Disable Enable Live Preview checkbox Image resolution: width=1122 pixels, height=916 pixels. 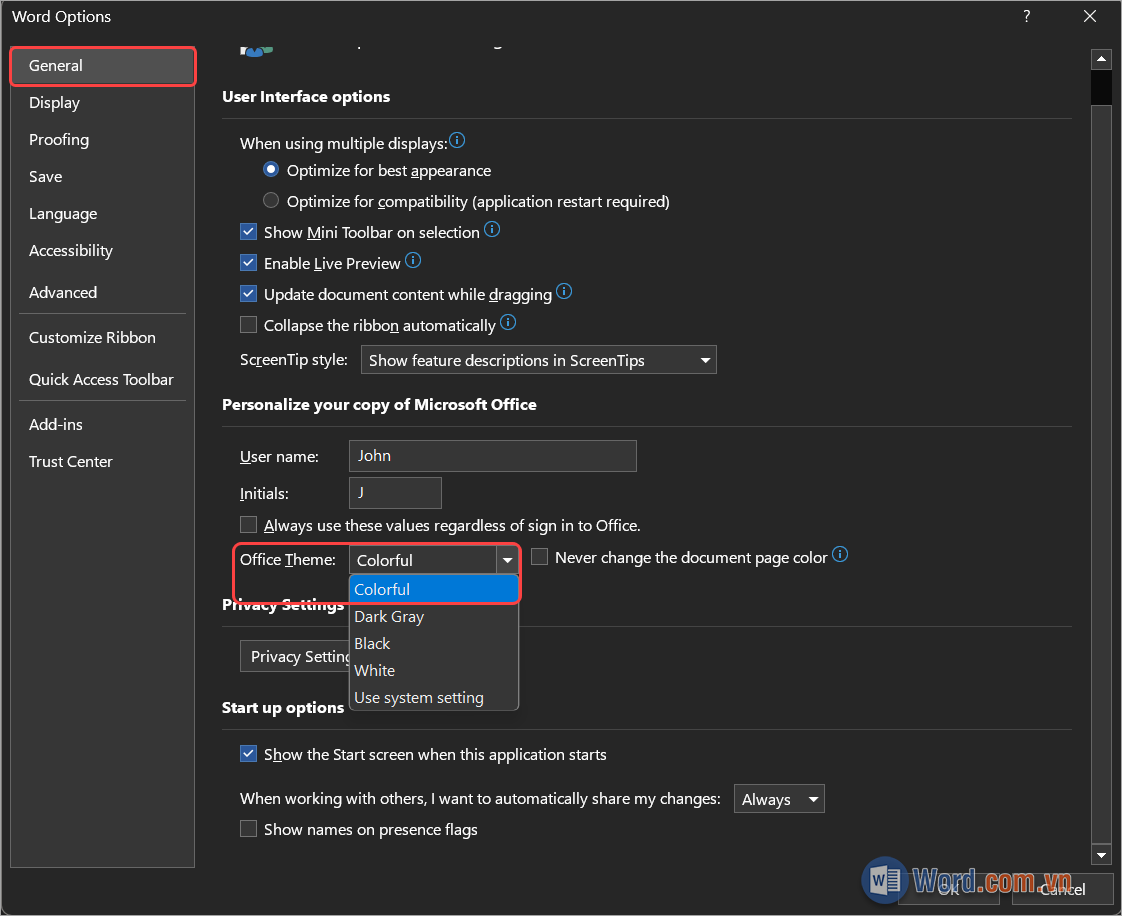248,263
